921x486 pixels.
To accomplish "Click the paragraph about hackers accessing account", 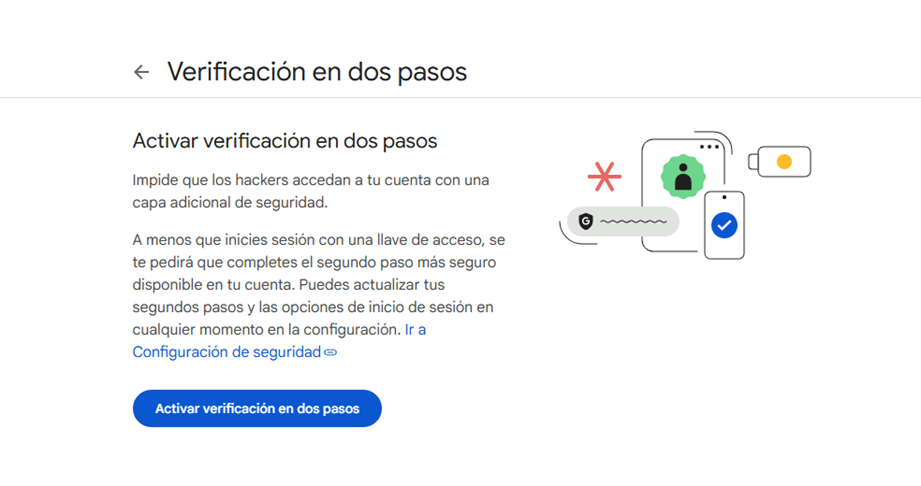I will coord(311,191).
